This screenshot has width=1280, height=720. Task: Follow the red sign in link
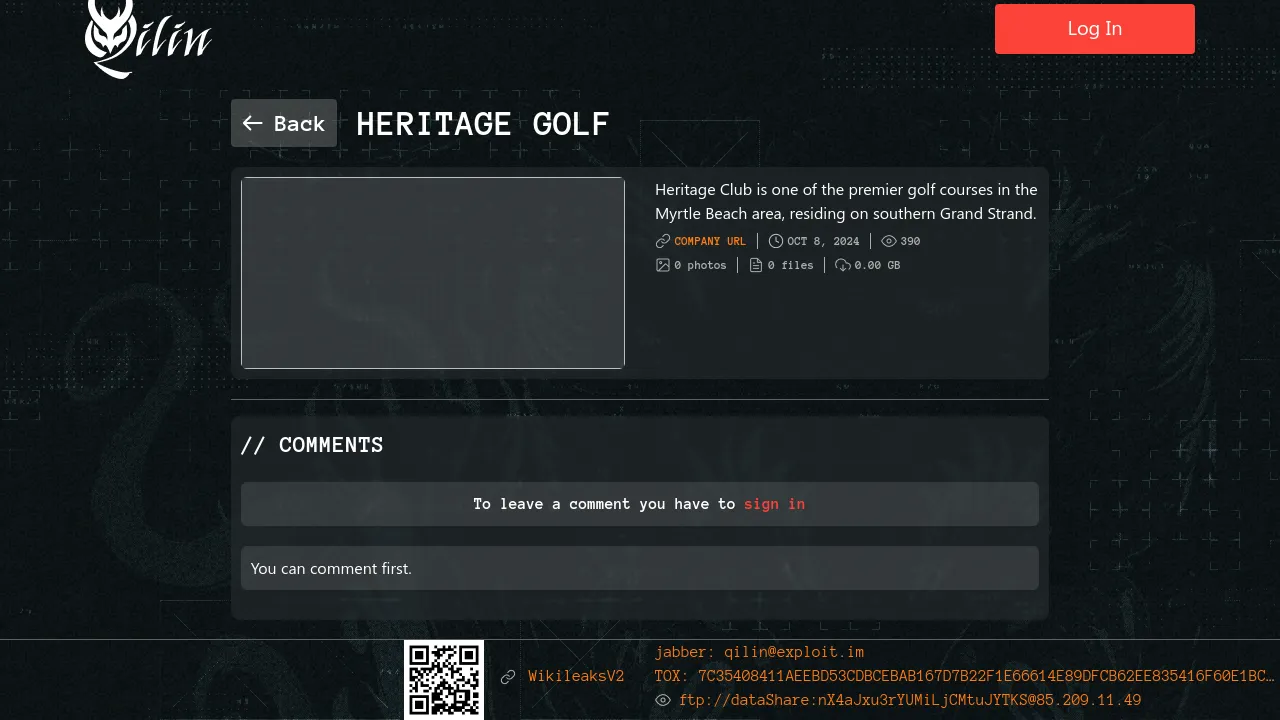(774, 504)
